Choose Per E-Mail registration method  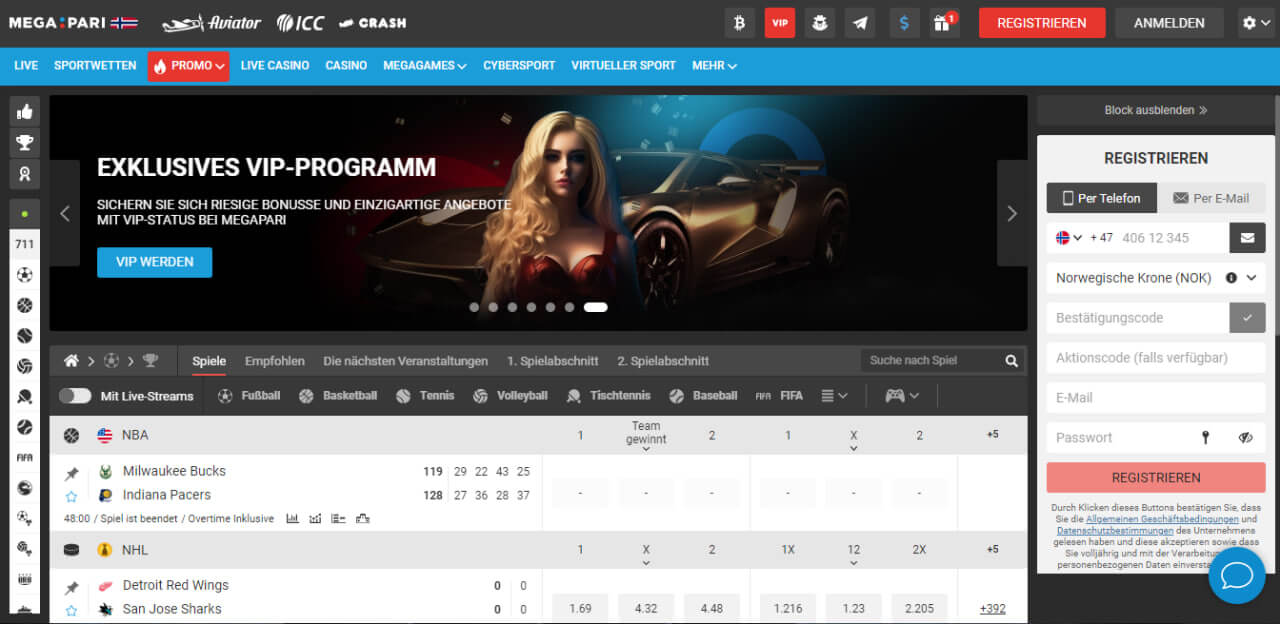coord(1211,198)
